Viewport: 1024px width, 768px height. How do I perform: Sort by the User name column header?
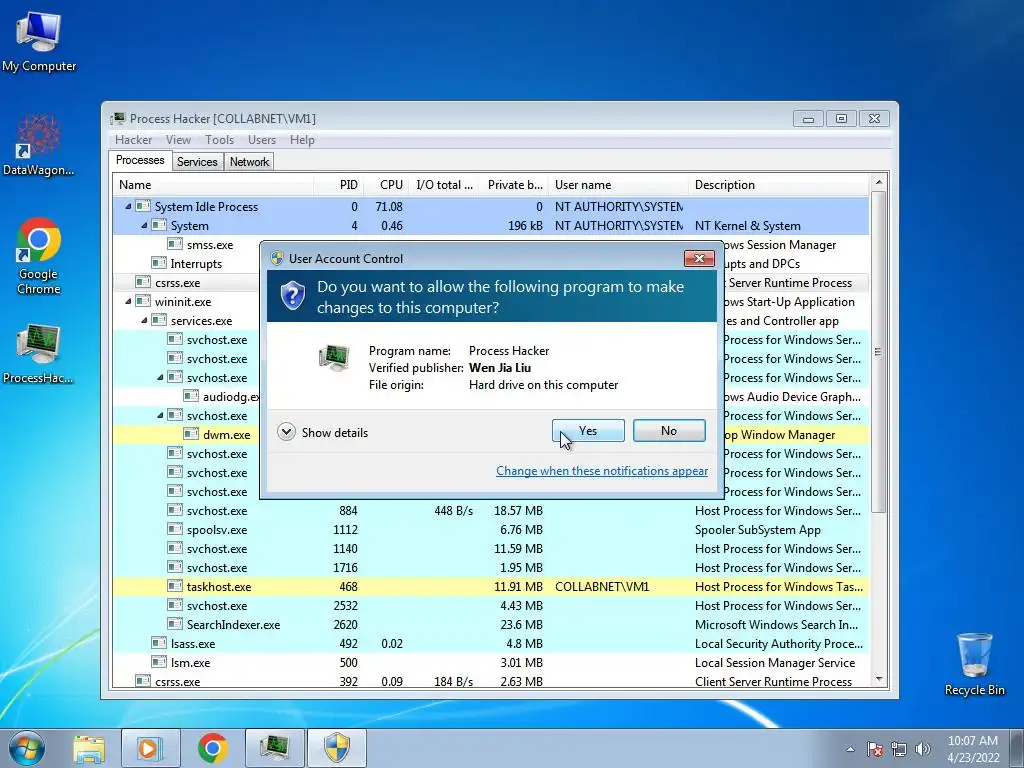click(618, 185)
